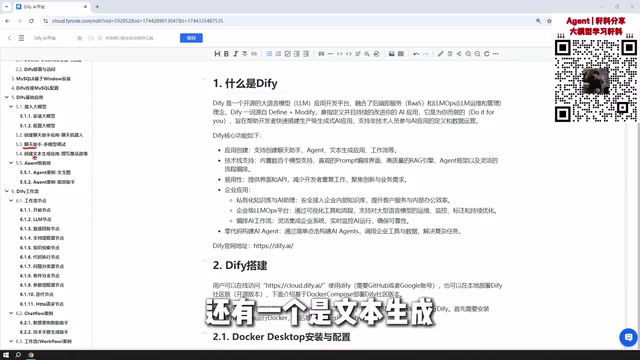Insert an image into the note
The width and height of the screenshot is (640, 360).
tap(391, 54)
